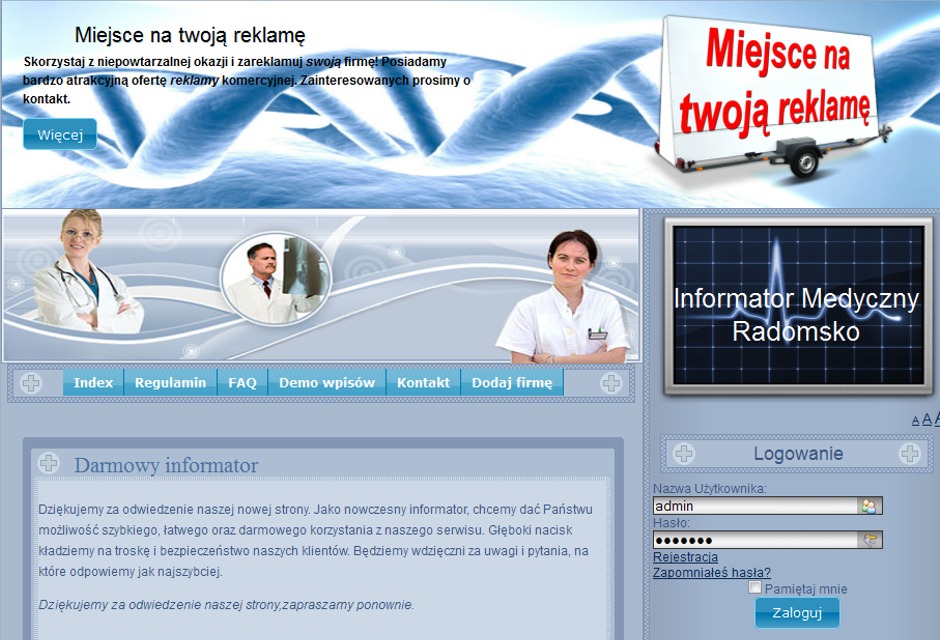
Task: Open the FAQ menu item
Action: [242, 383]
